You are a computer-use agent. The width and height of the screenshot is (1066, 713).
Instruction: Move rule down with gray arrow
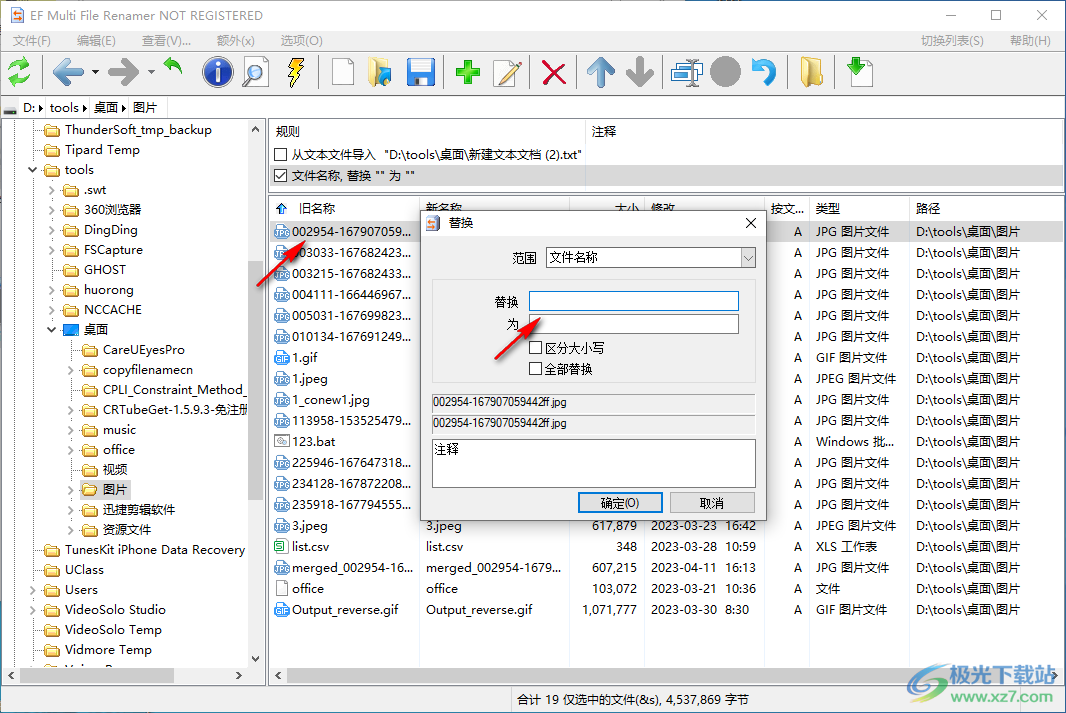tap(640, 72)
